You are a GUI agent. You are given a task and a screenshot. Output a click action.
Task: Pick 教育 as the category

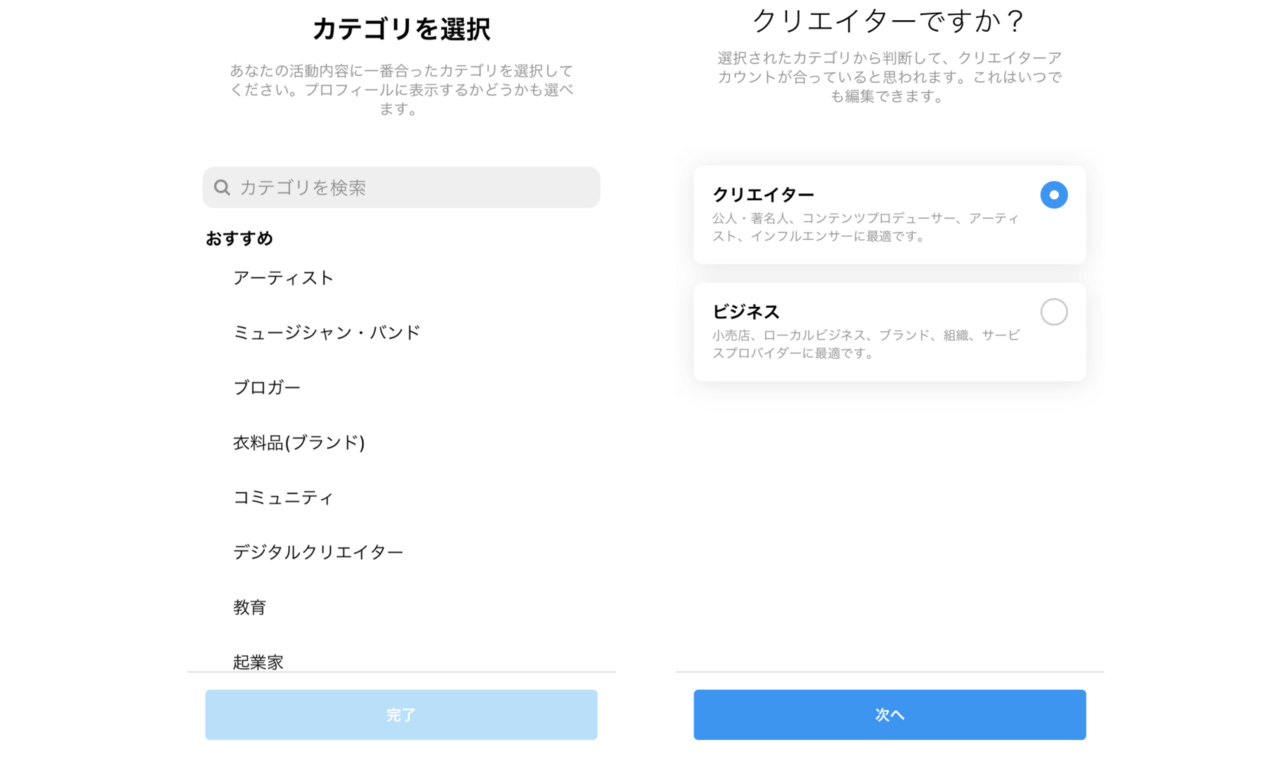[249, 608]
